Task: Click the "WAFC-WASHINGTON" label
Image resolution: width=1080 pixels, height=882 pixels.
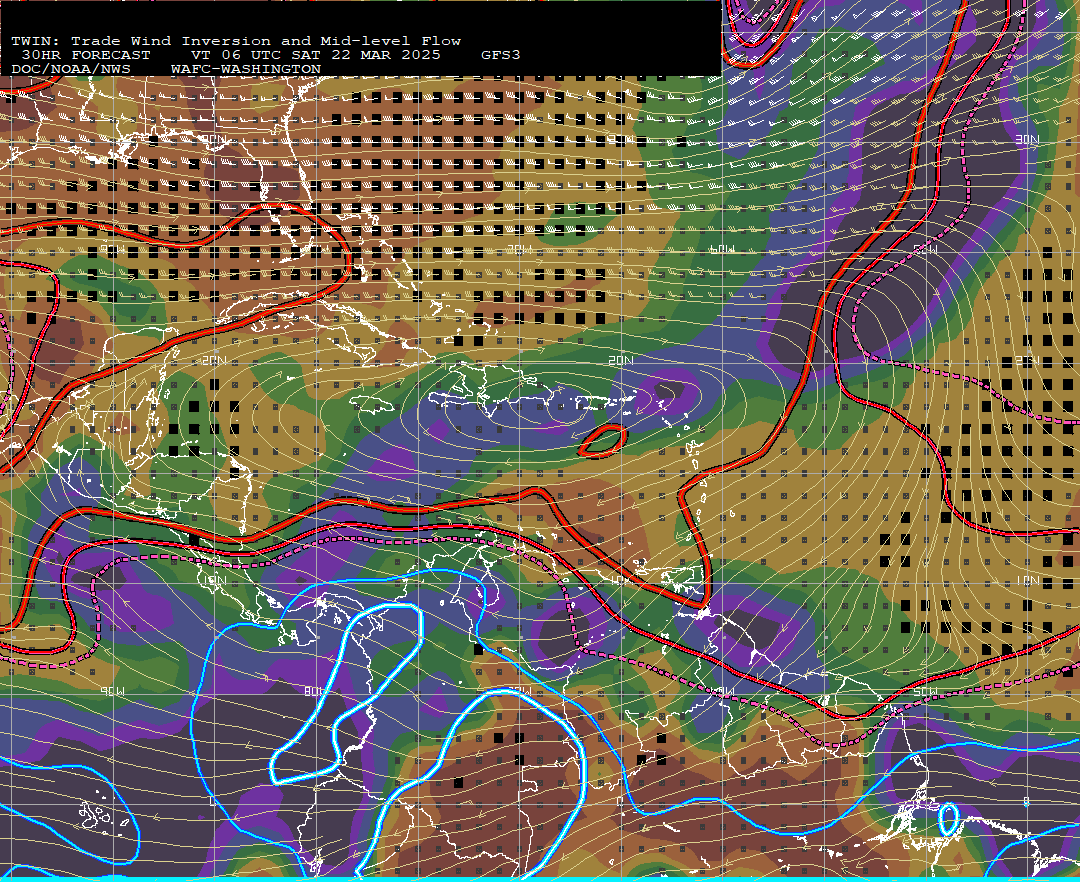Action: coord(245,70)
